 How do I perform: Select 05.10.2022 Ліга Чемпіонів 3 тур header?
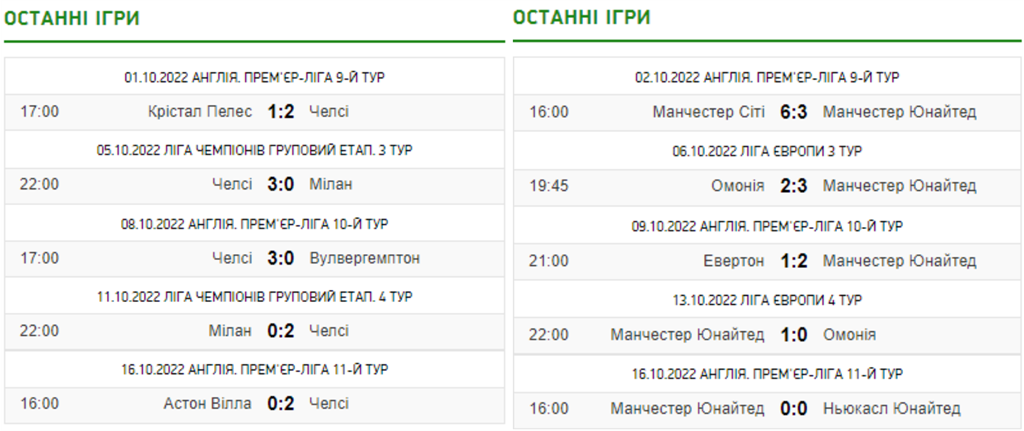[x=255, y=150]
